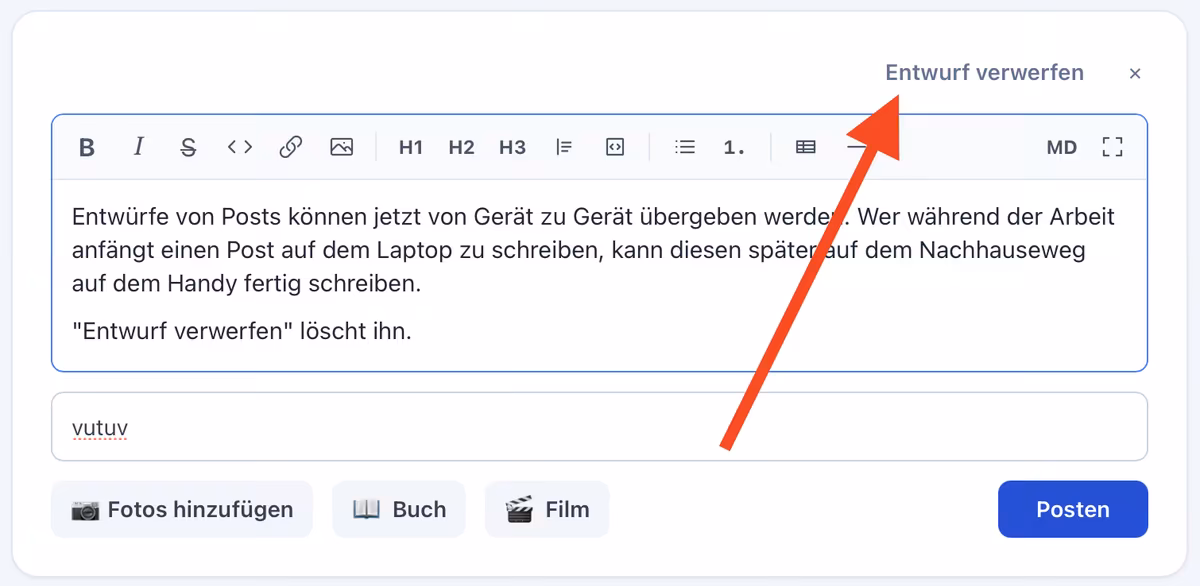This screenshot has height=586, width=1200.
Task: Insert a hyperlink with the chain icon
Action: 290,147
